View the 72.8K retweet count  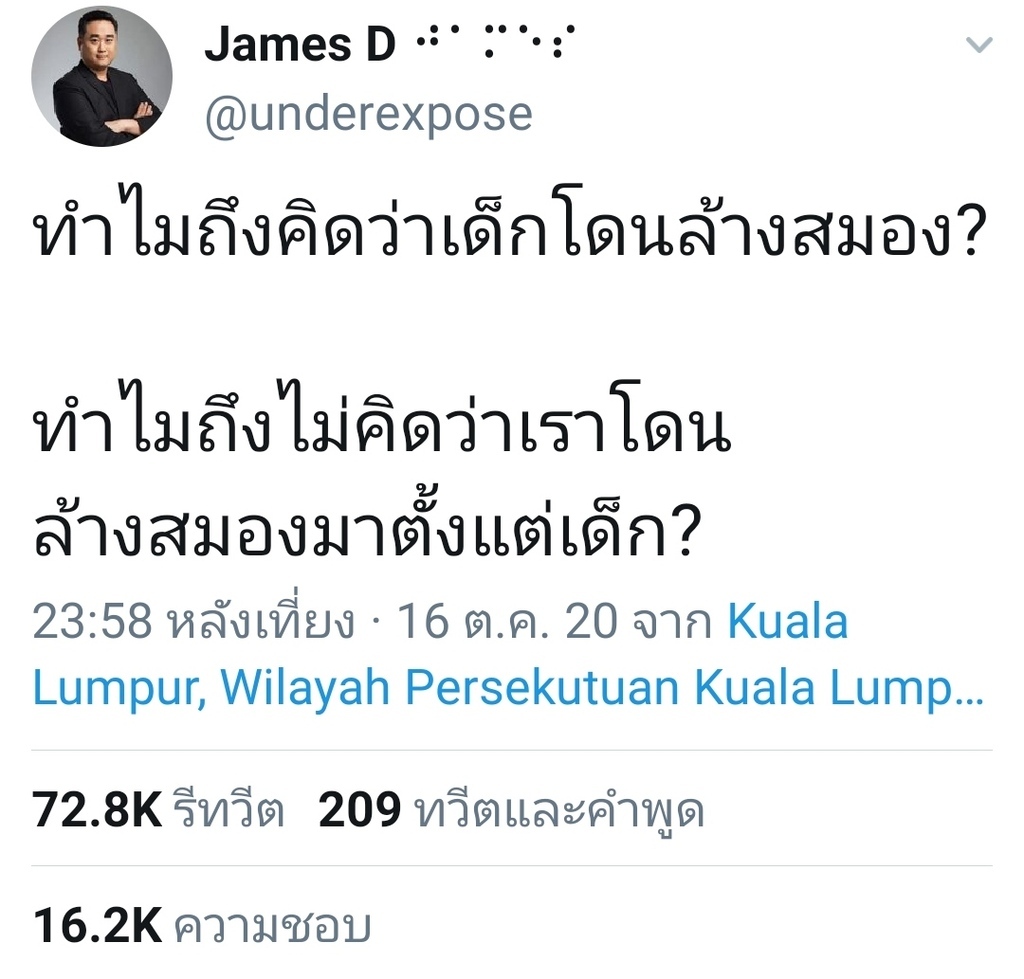tap(97, 810)
